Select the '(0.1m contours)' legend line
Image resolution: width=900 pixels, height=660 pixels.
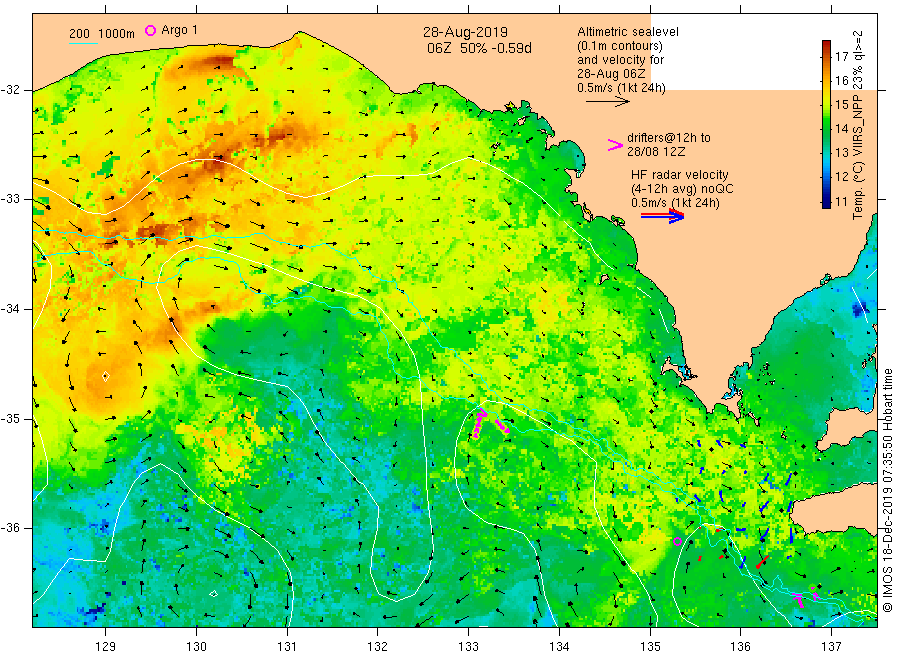pyautogui.click(x=620, y=46)
